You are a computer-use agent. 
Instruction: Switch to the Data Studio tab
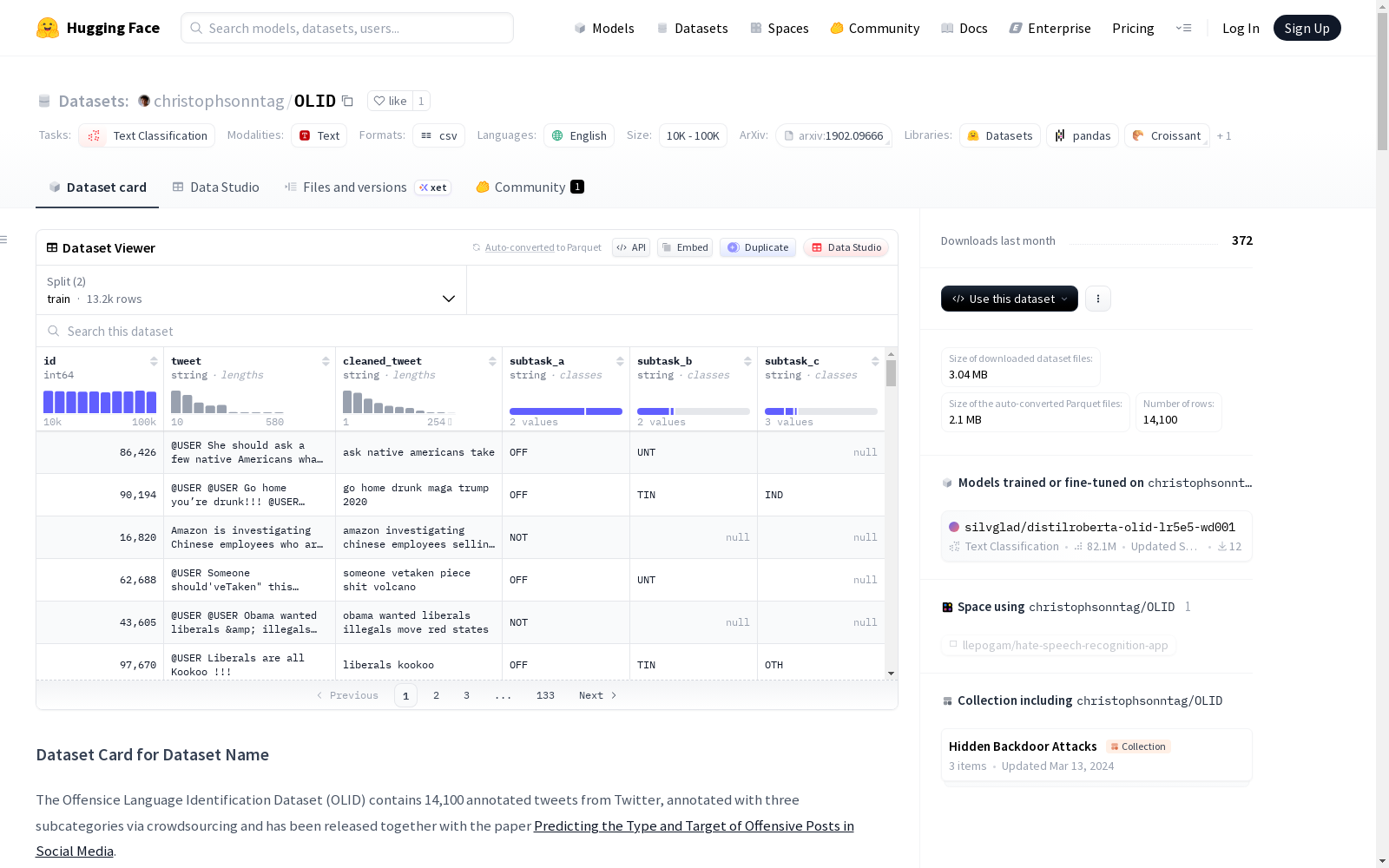coord(215,187)
